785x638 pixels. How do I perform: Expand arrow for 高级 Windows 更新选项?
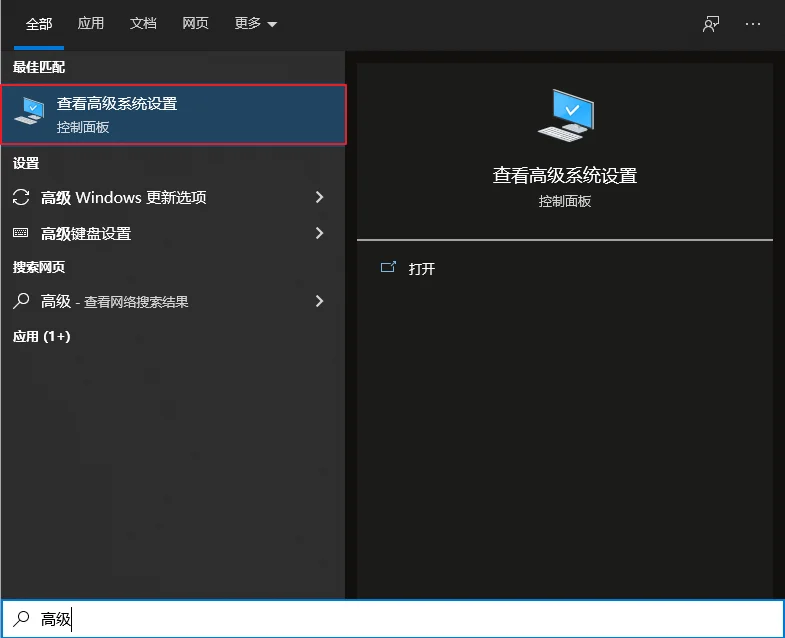point(319,197)
